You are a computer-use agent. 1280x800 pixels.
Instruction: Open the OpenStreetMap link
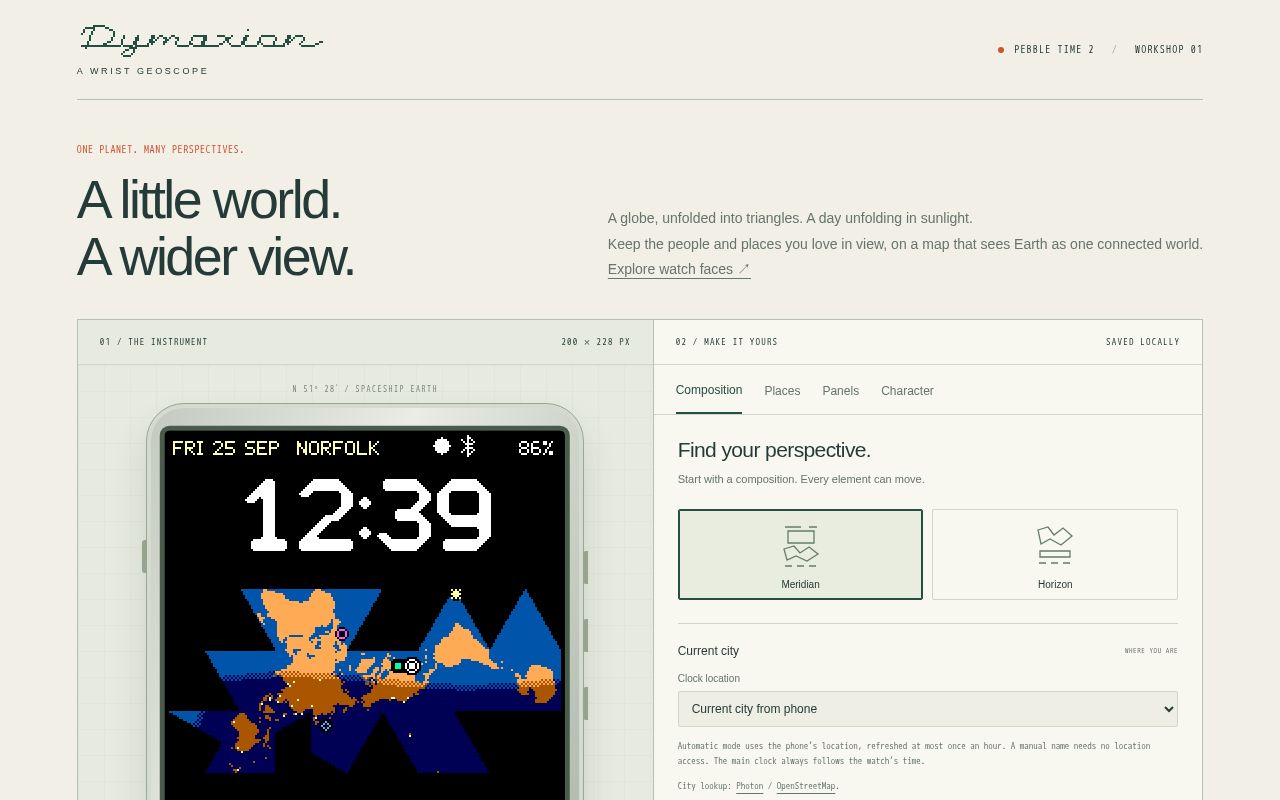805,786
